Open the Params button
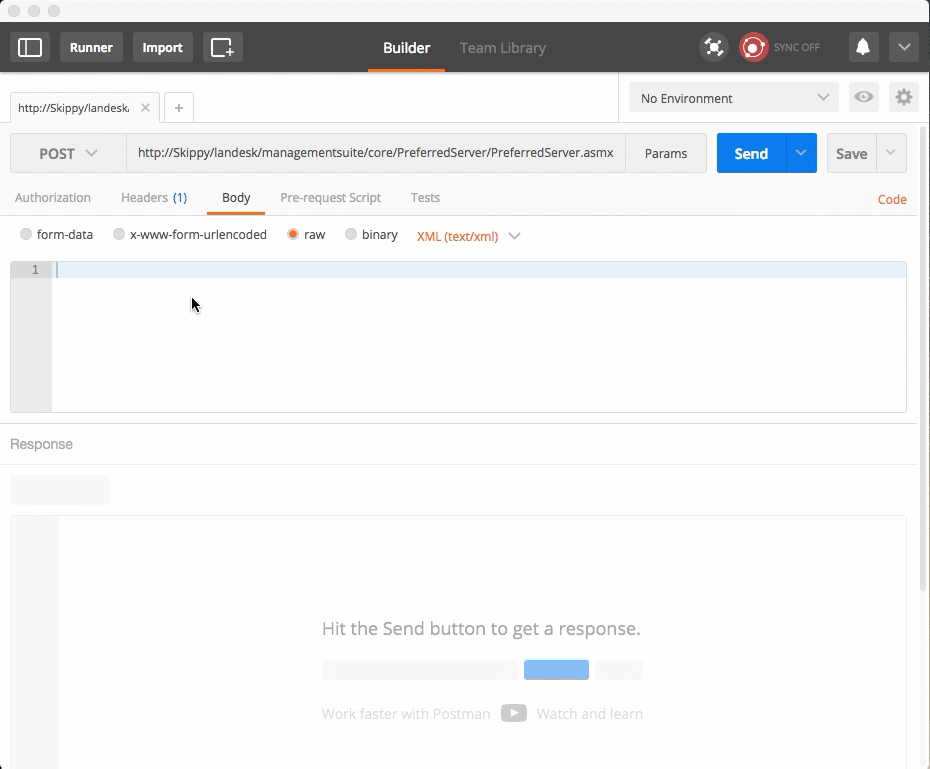The image size is (930, 769). coord(666,154)
